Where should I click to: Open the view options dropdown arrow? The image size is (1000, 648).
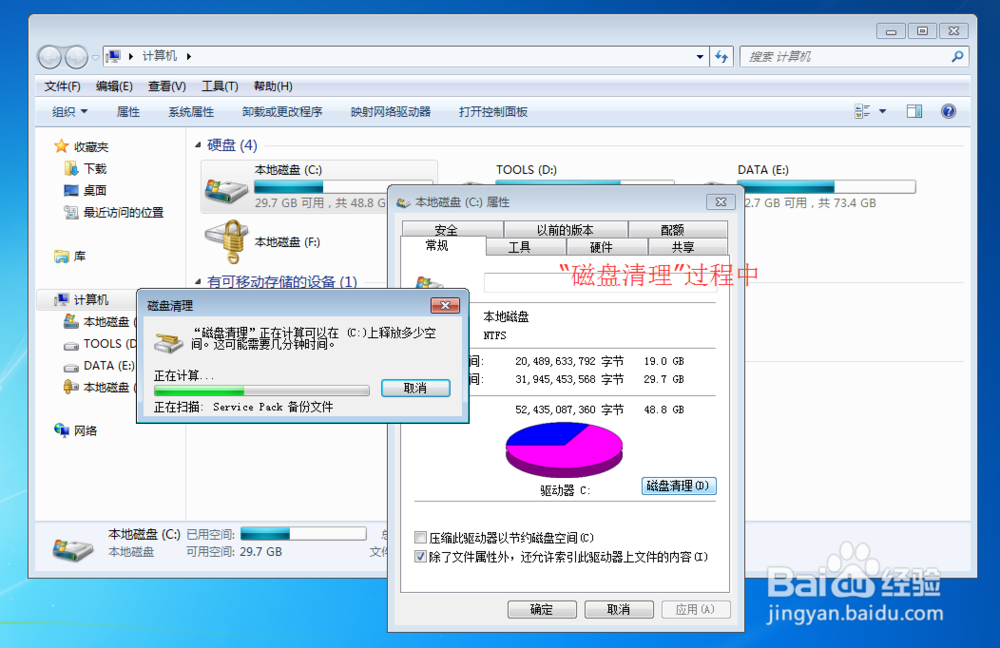point(883,112)
